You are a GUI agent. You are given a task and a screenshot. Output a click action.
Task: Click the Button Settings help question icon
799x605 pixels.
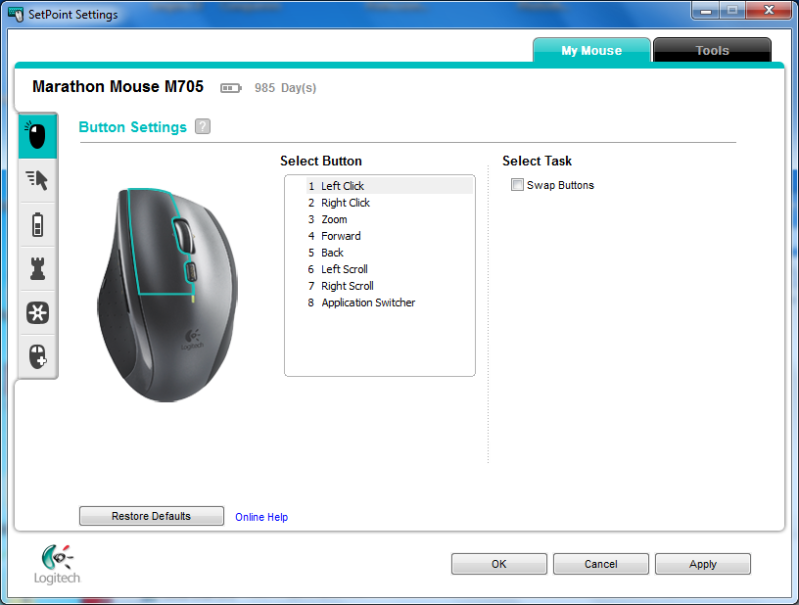click(203, 126)
